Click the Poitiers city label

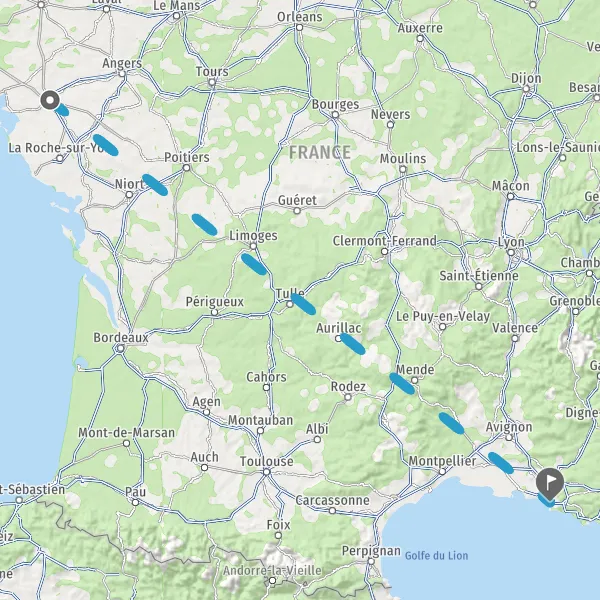pos(187,157)
